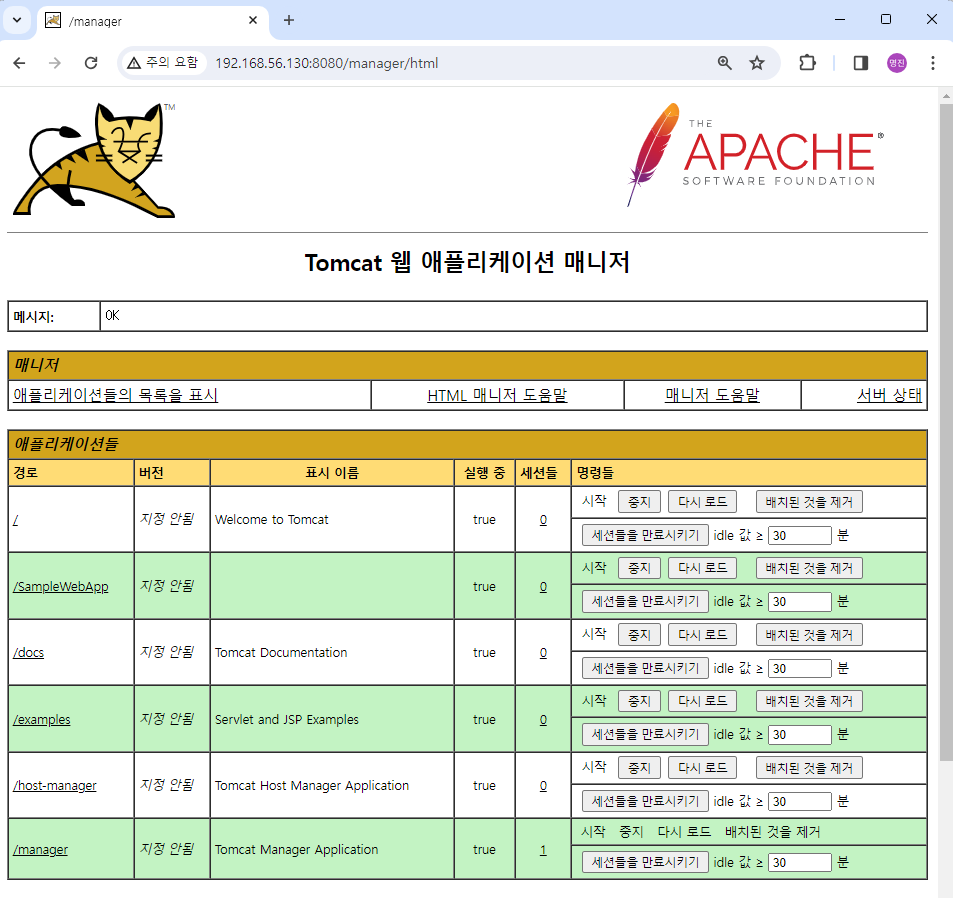Screen dimensions: 953x898
Task: Undeploy /SampleWebApp with '배치된 것을 제거'
Action: 809,568
